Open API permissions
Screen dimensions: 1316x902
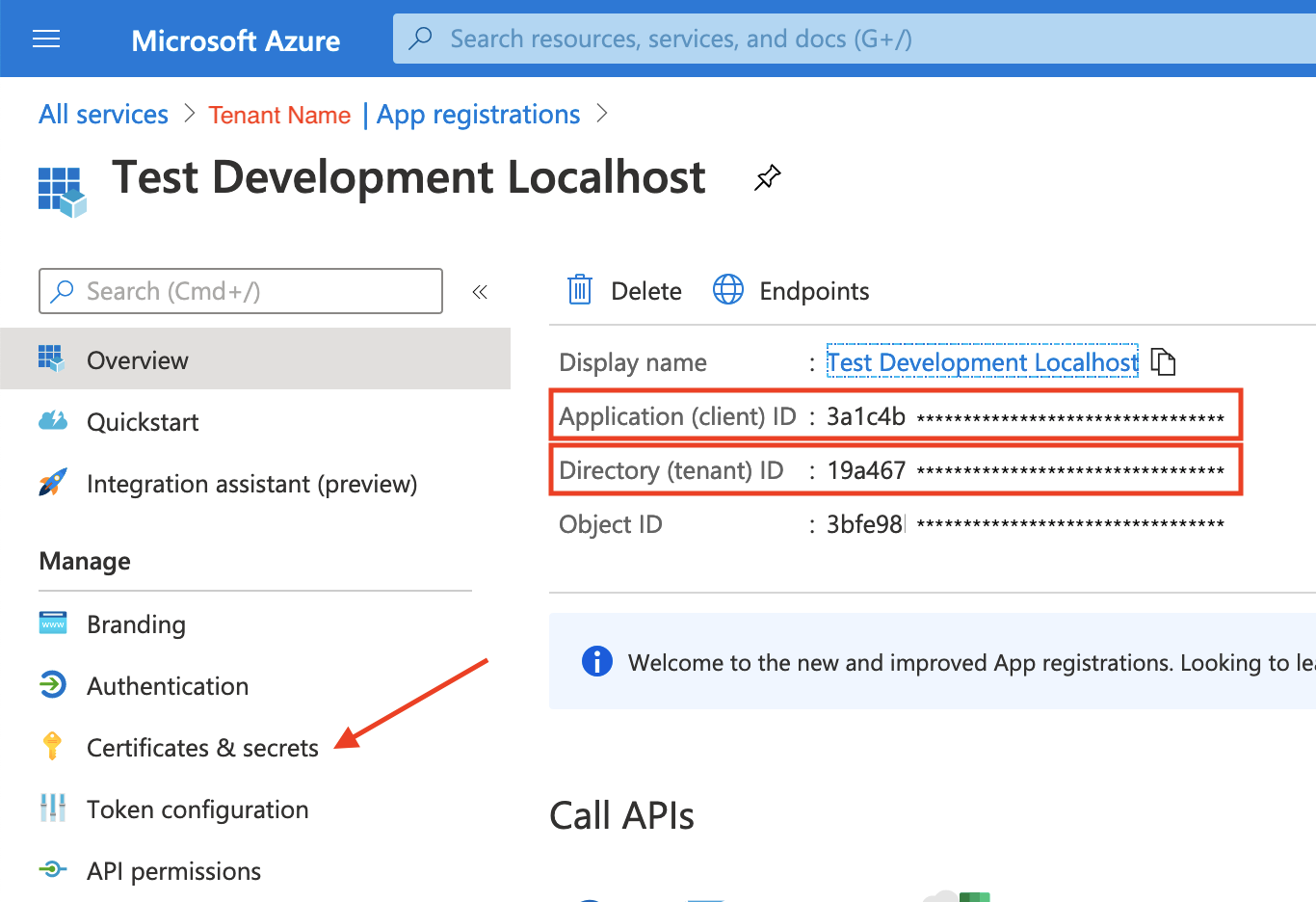tap(173, 871)
